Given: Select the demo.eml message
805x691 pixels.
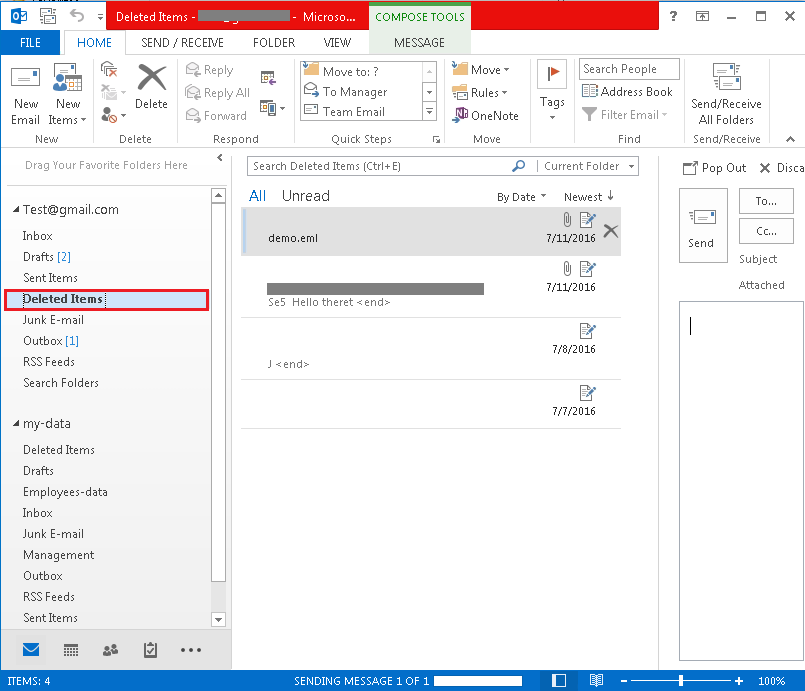Looking at the screenshot, I should click(x=430, y=232).
